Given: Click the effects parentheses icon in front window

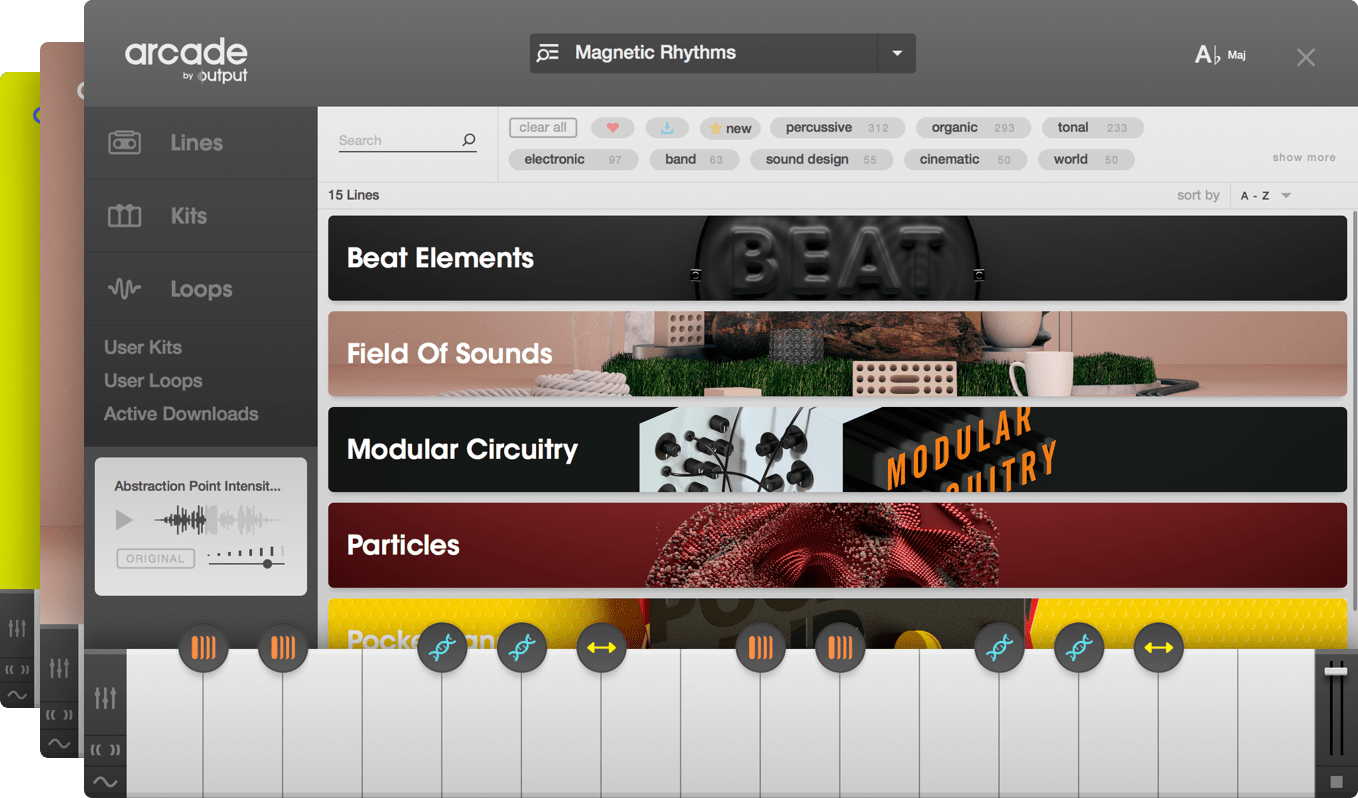Looking at the screenshot, I should [x=105, y=749].
